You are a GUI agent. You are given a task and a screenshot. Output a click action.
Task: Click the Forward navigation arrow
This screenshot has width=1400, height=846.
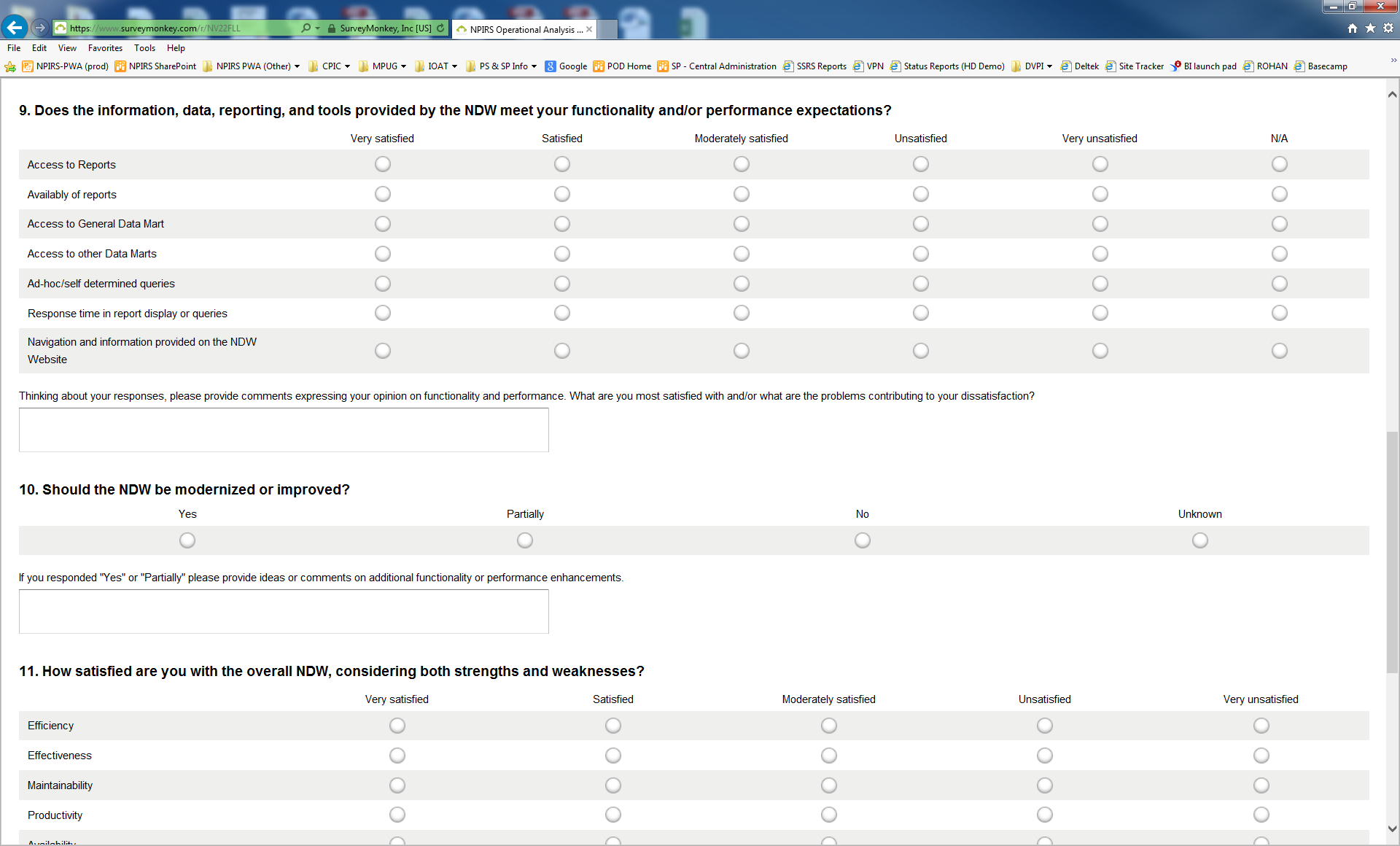point(40,28)
